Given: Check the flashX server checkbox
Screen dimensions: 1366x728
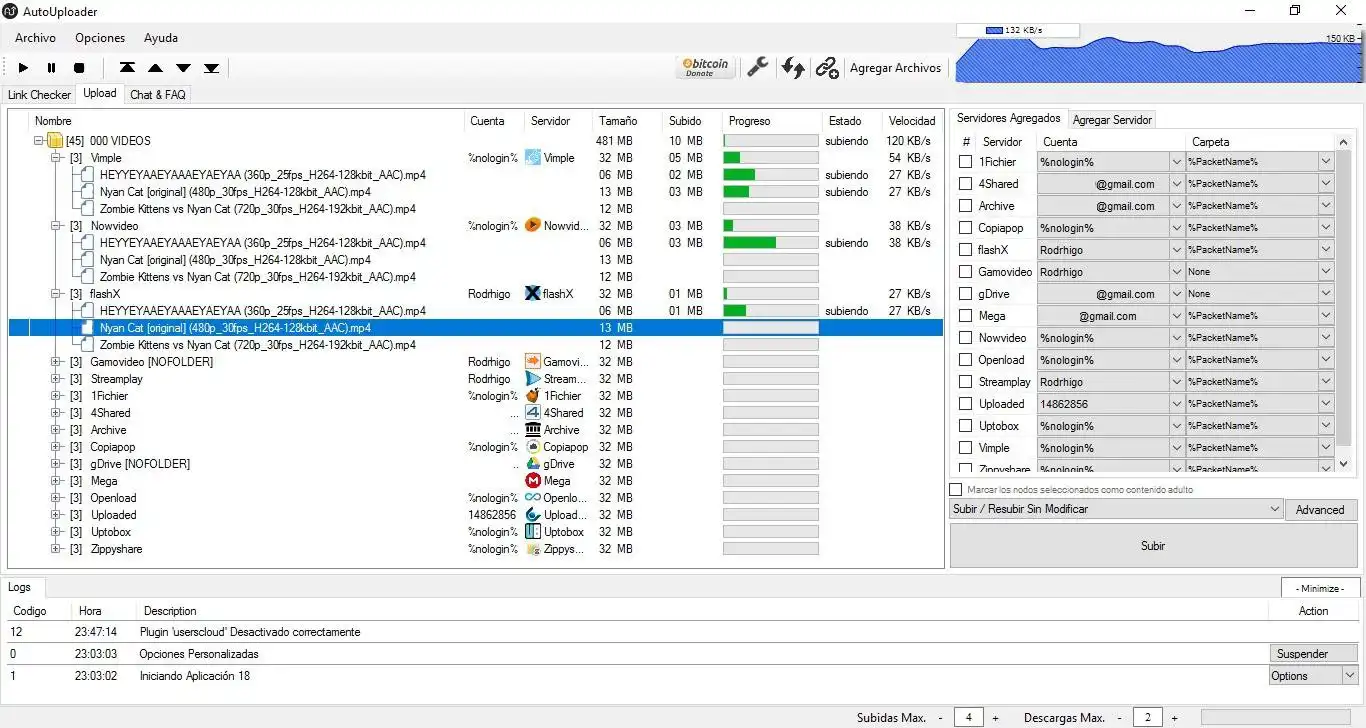Looking at the screenshot, I should point(966,250).
